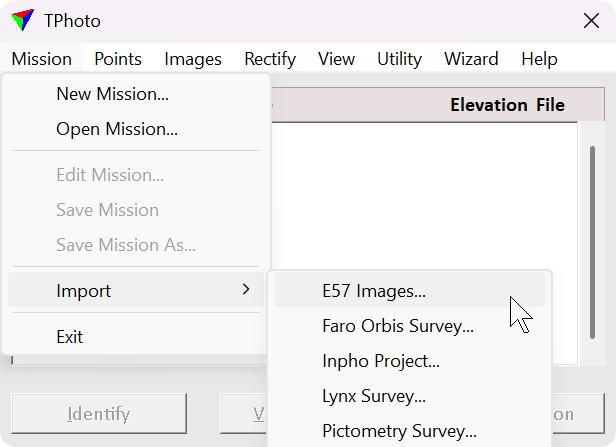Open the Rectify menu

[270, 59]
